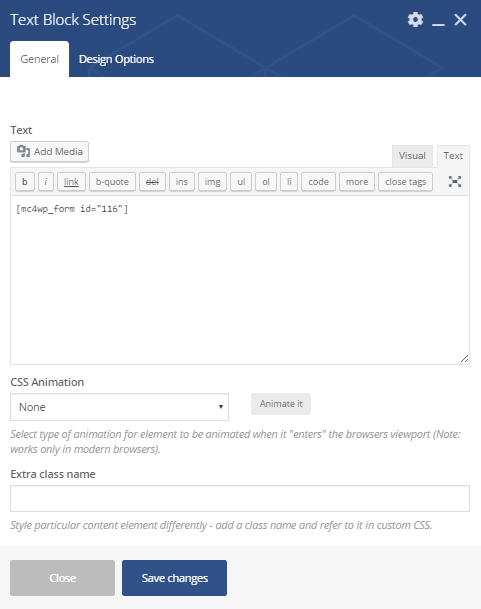The image size is (481, 609).
Task: Click the Animate it button
Action: click(x=281, y=404)
